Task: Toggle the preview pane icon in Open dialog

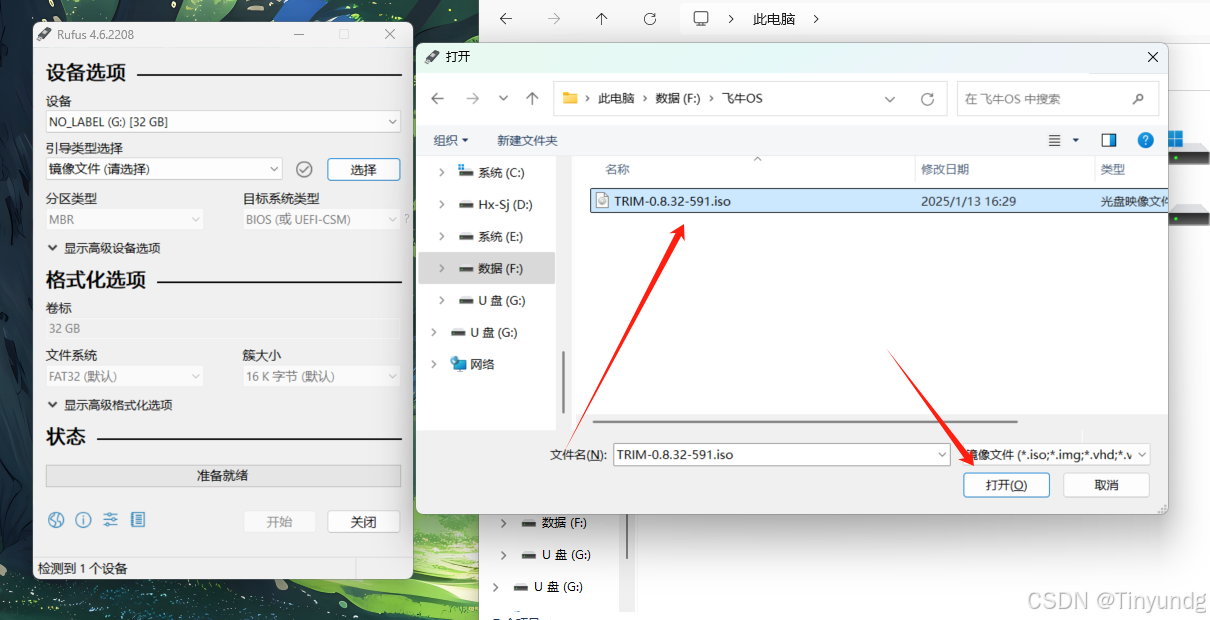Action: click(1108, 140)
